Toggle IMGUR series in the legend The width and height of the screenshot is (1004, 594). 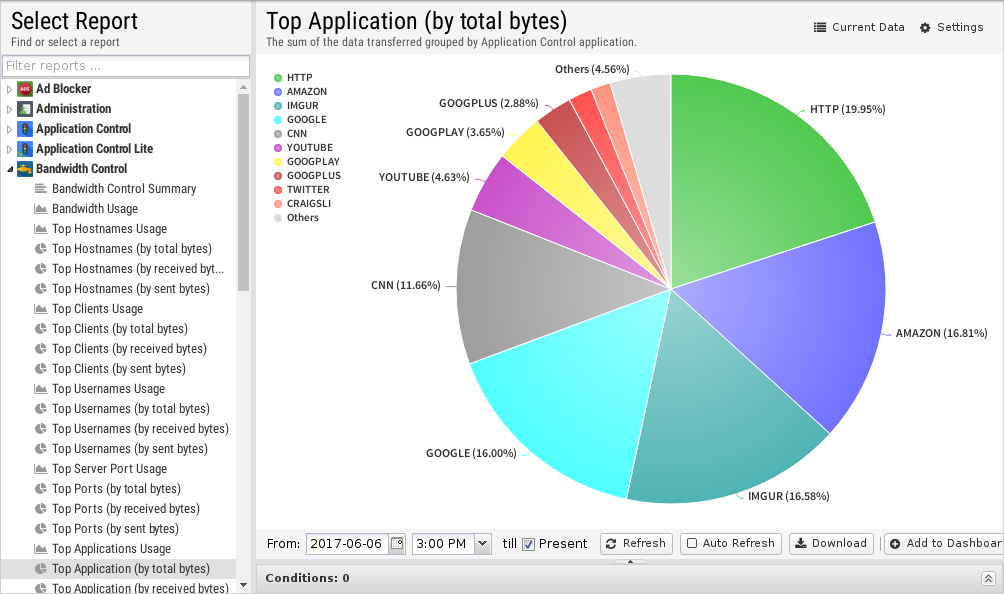click(296, 106)
